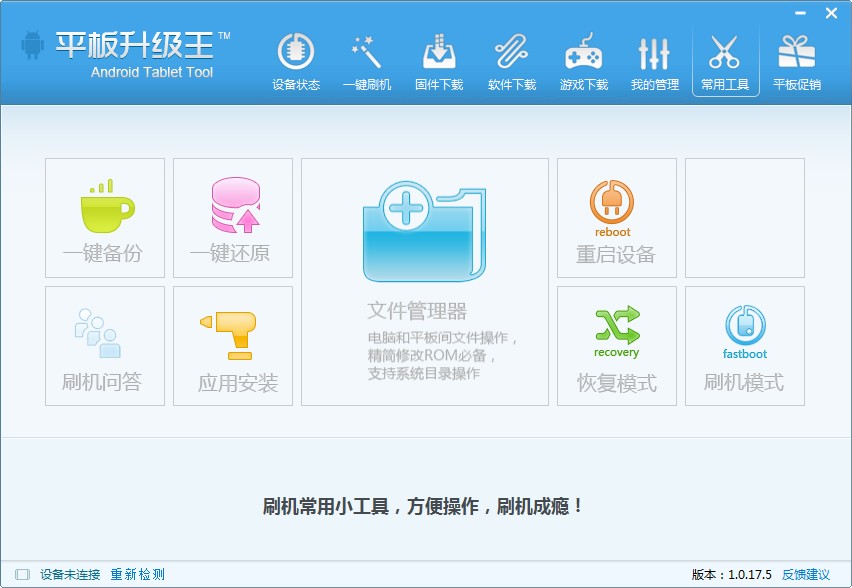Open 游戏下载 gamepad icon
The width and height of the screenshot is (852, 588).
pyautogui.click(x=583, y=62)
